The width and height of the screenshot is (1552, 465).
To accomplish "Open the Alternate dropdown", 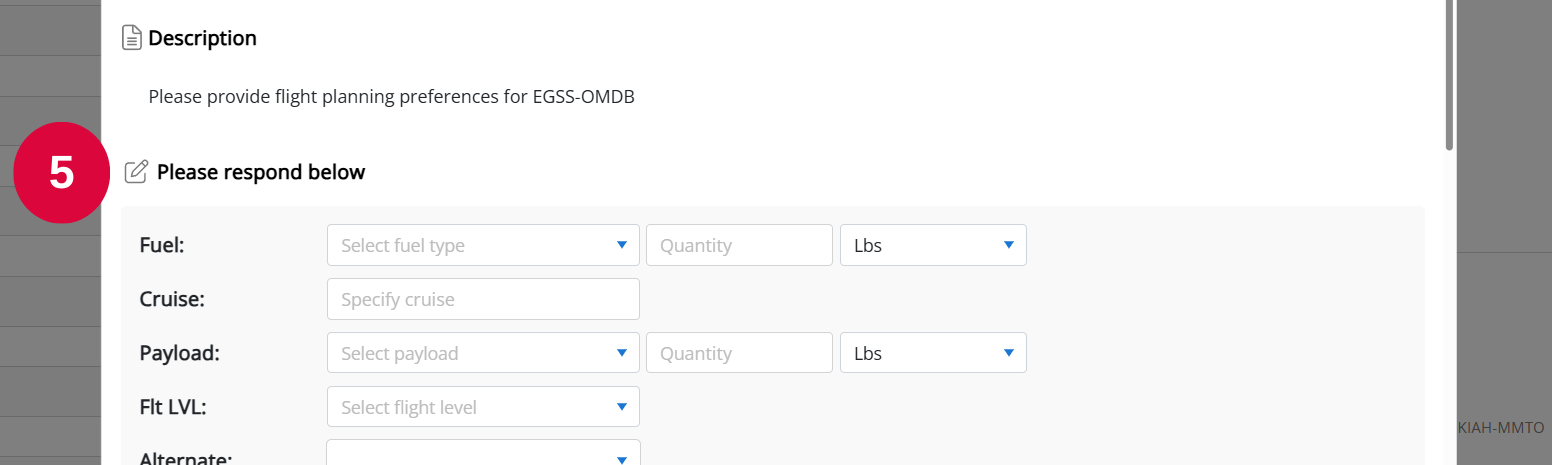I will pyautogui.click(x=483, y=453).
